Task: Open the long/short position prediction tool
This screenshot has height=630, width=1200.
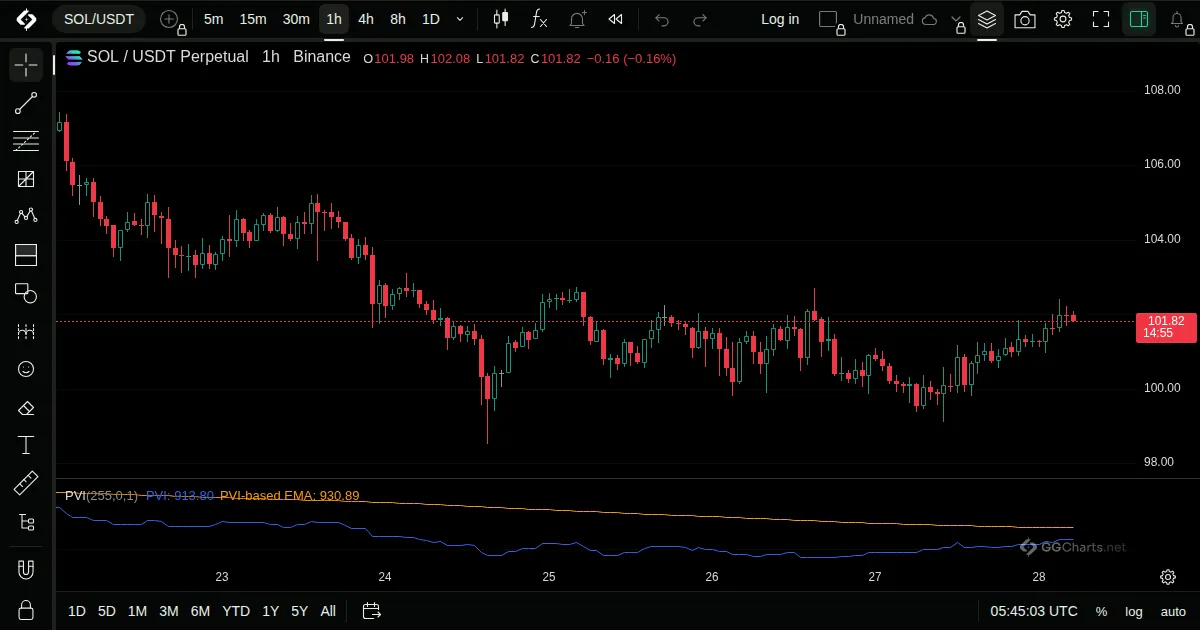Action: (x=26, y=255)
